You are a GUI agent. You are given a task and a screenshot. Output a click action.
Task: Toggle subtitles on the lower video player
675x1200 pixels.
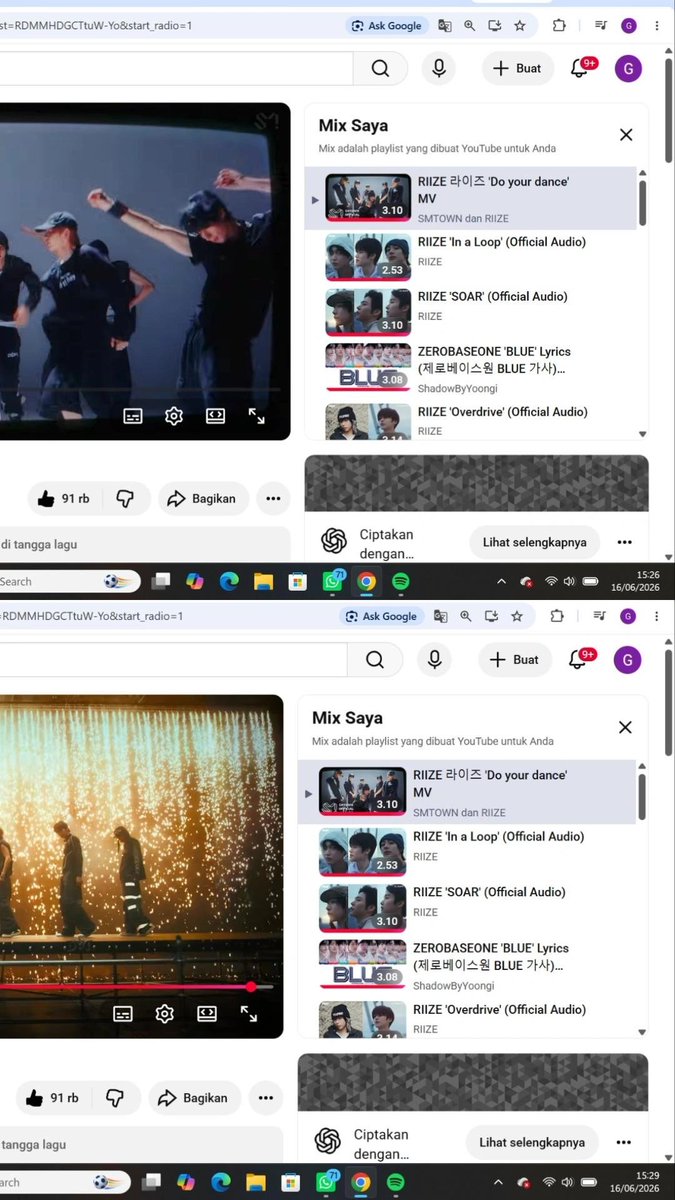point(123,1013)
